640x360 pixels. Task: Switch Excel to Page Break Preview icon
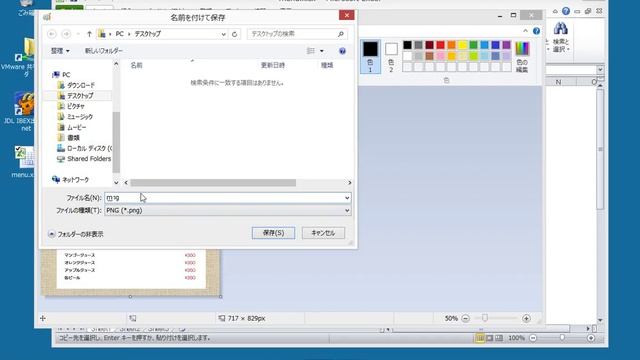coord(499,338)
